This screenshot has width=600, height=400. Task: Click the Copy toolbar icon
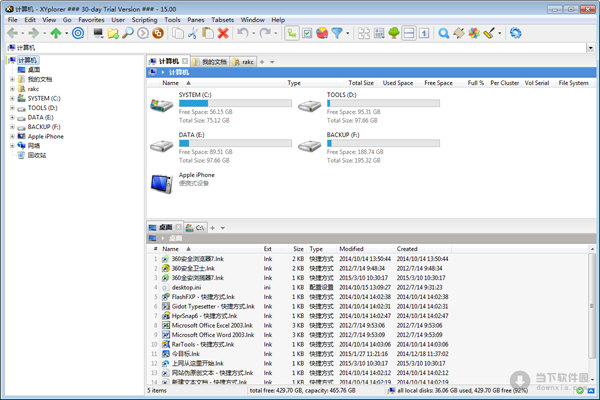(x=178, y=33)
